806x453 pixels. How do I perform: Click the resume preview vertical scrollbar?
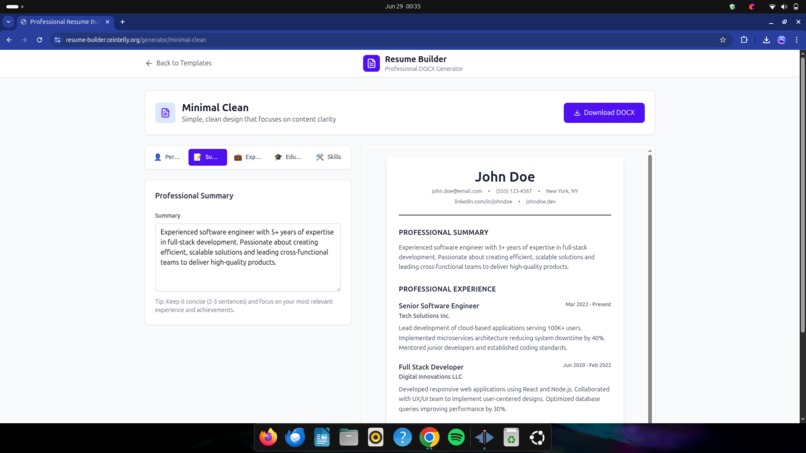pos(650,288)
